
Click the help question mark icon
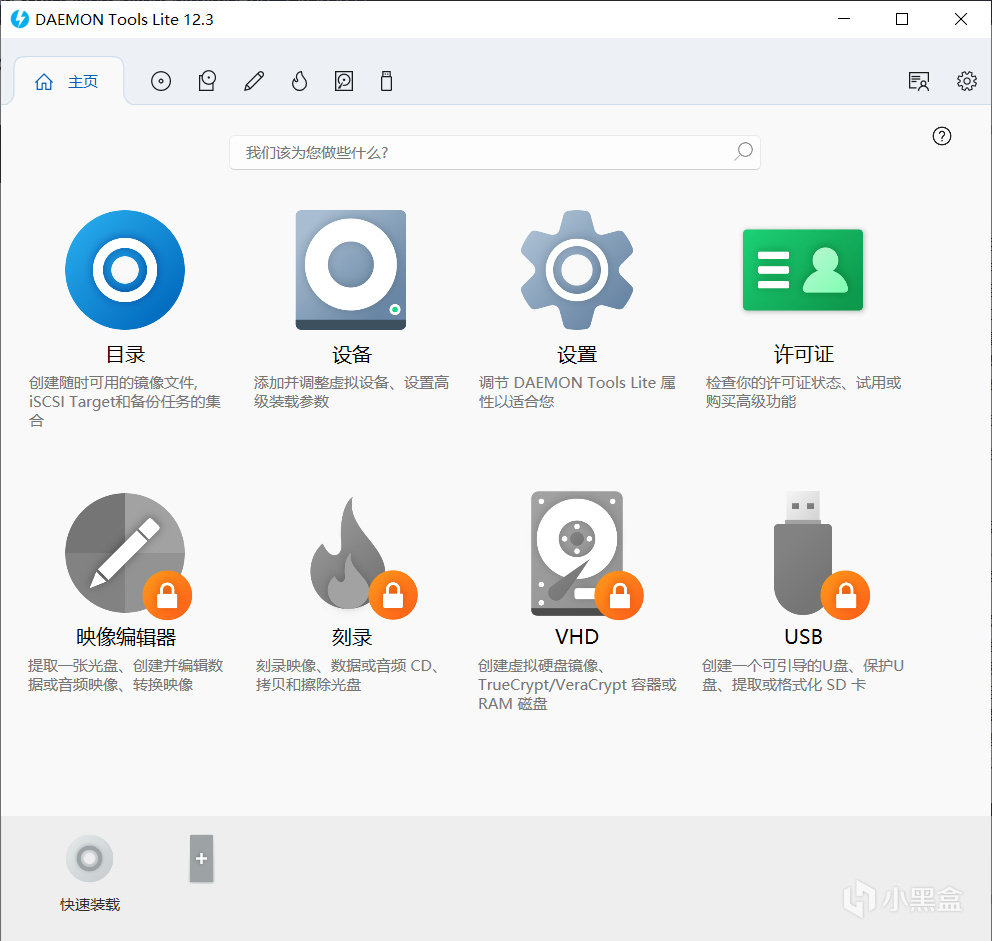click(x=941, y=136)
